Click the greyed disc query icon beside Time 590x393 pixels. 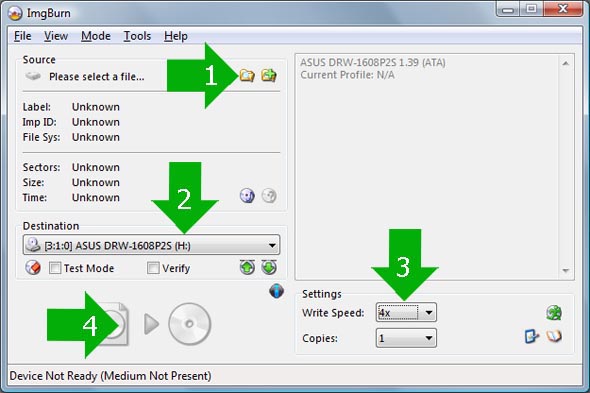269,196
